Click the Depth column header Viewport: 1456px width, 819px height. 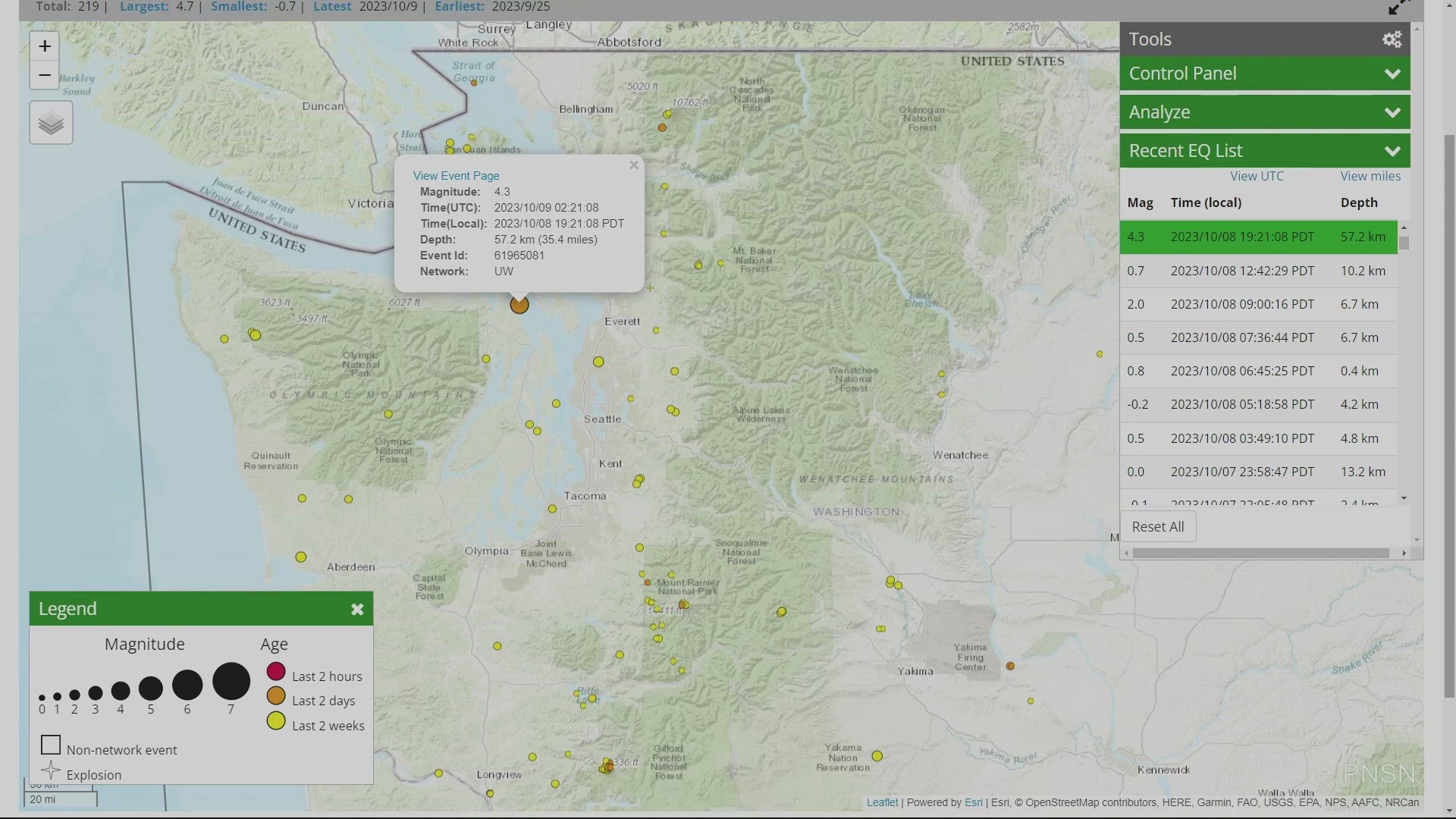point(1359,202)
